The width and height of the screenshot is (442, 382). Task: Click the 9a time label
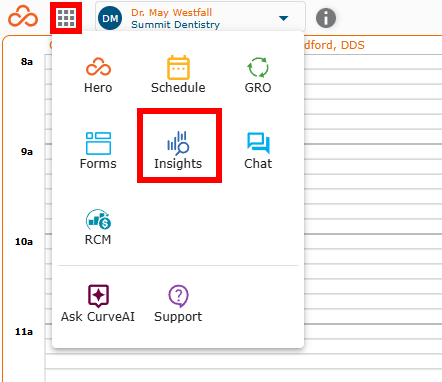(27, 152)
